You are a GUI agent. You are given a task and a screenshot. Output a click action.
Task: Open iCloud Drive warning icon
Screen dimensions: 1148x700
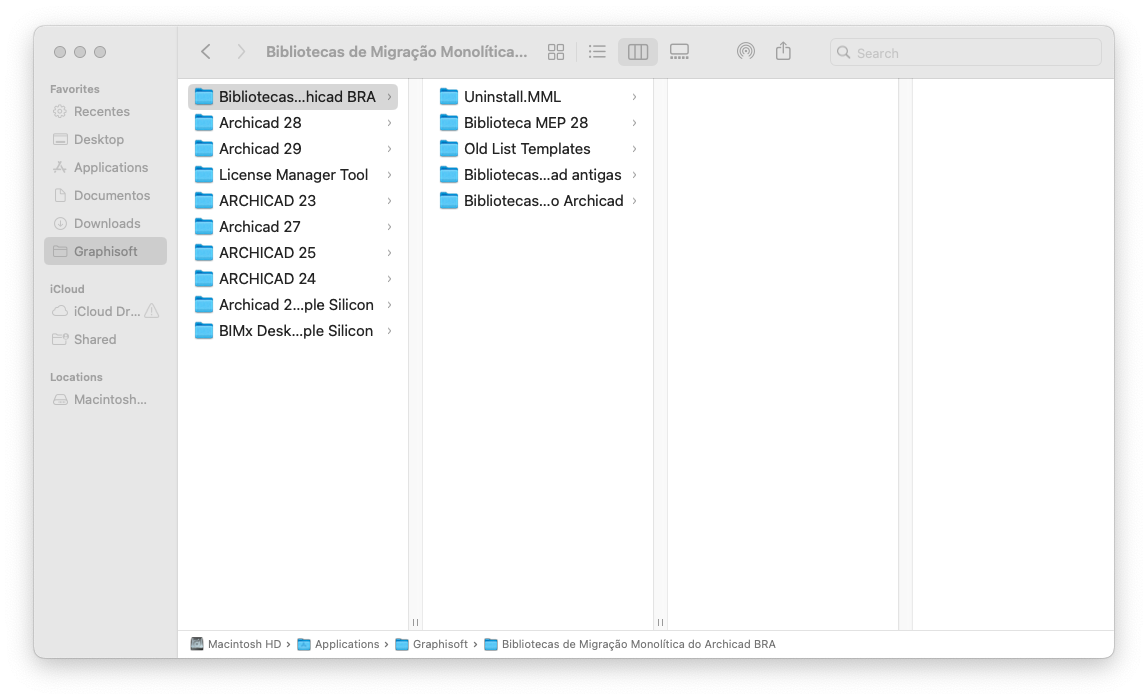152,311
